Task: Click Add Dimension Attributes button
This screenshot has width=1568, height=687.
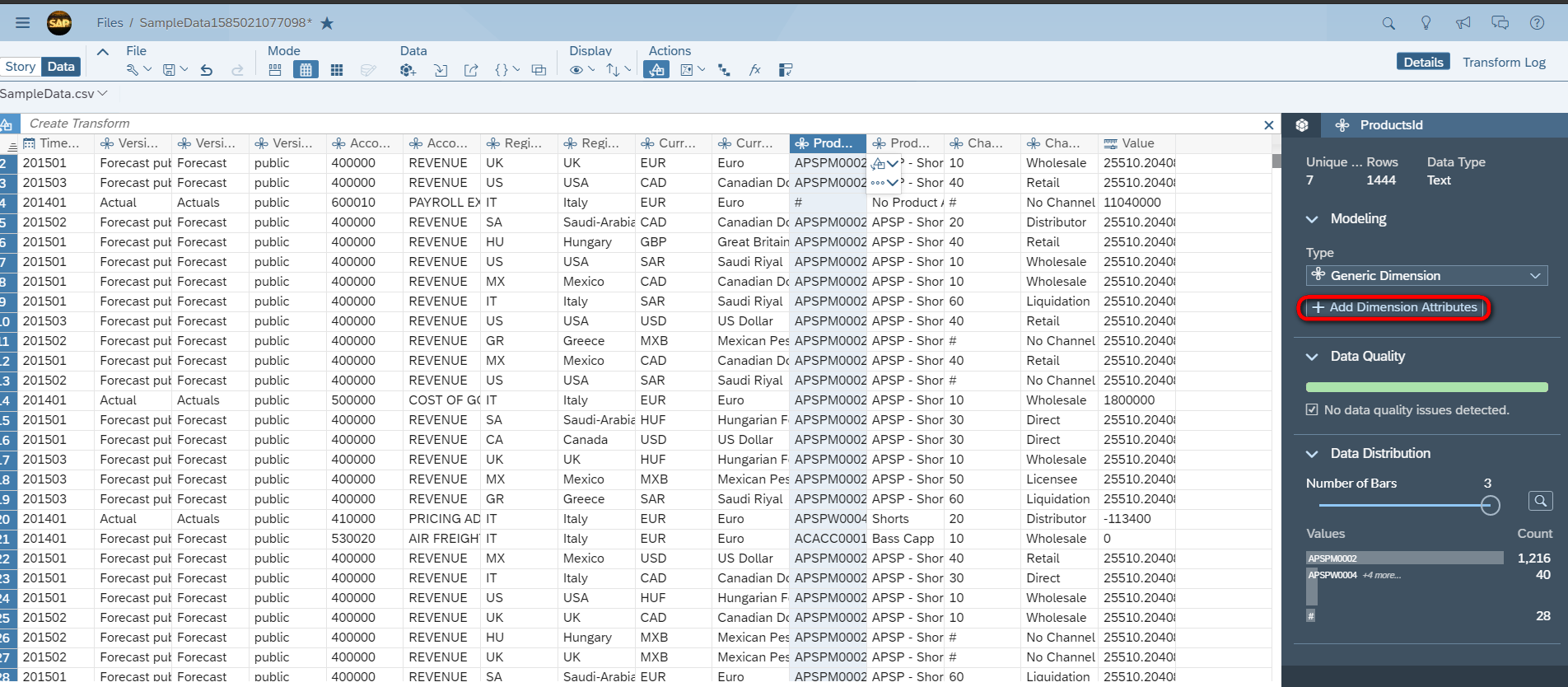Action: (x=1394, y=307)
